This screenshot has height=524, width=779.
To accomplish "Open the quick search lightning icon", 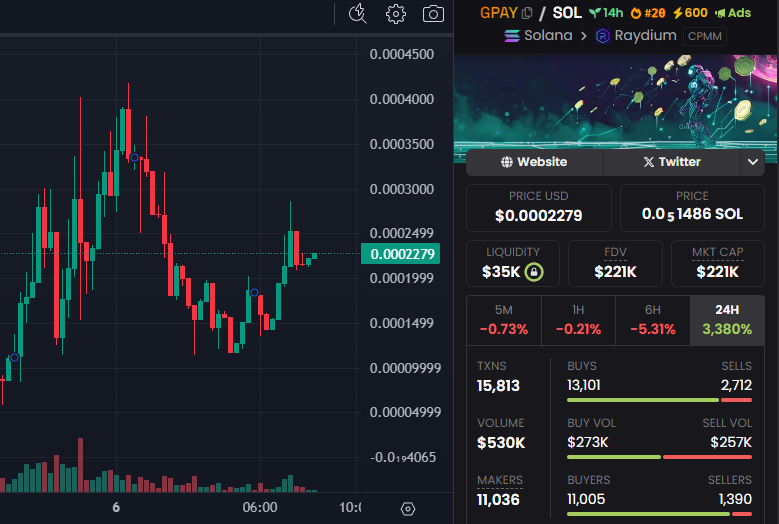I will point(358,13).
